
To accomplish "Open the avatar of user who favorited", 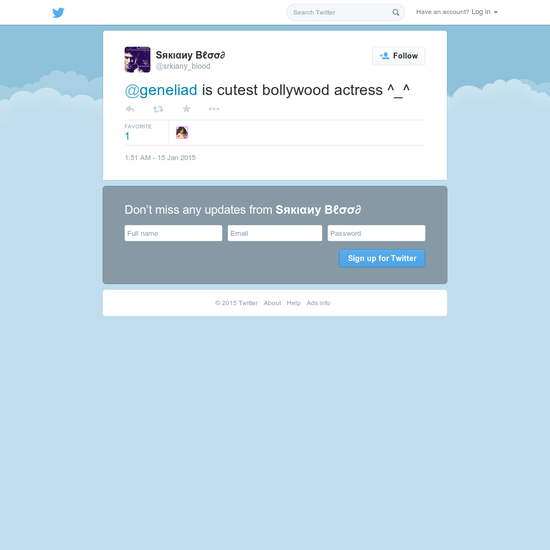I will (x=182, y=133).
